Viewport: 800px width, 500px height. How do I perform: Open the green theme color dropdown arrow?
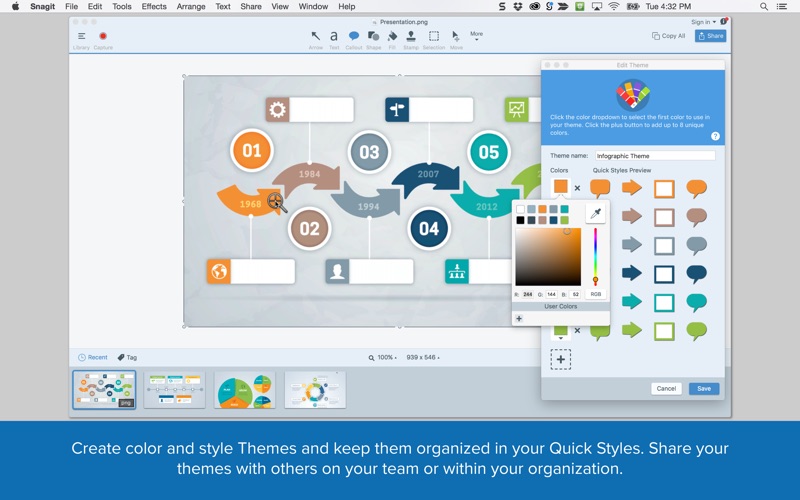[561, 338]
